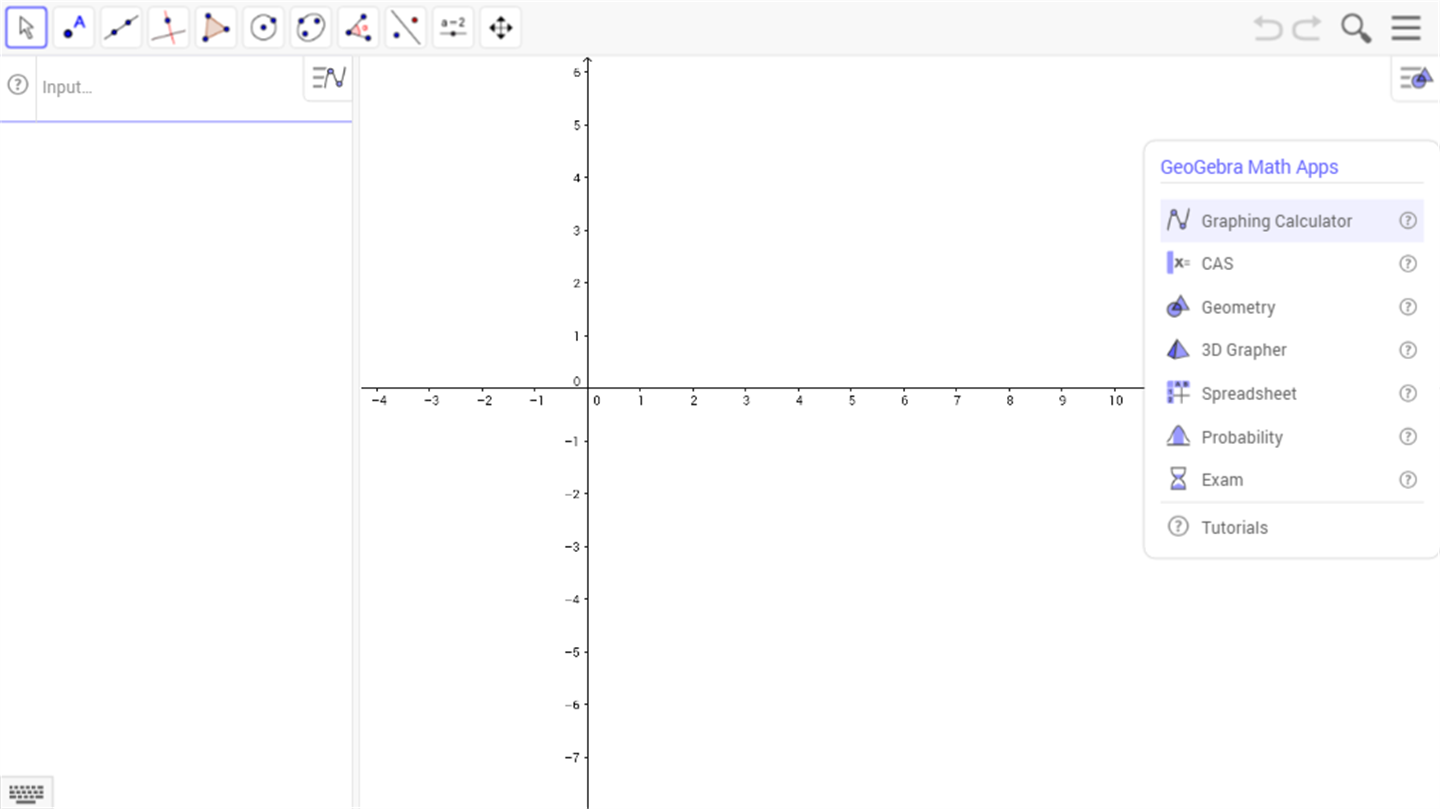Click the algebra Input field
The image size is (1440, 809).
click(x=170, y=87)
